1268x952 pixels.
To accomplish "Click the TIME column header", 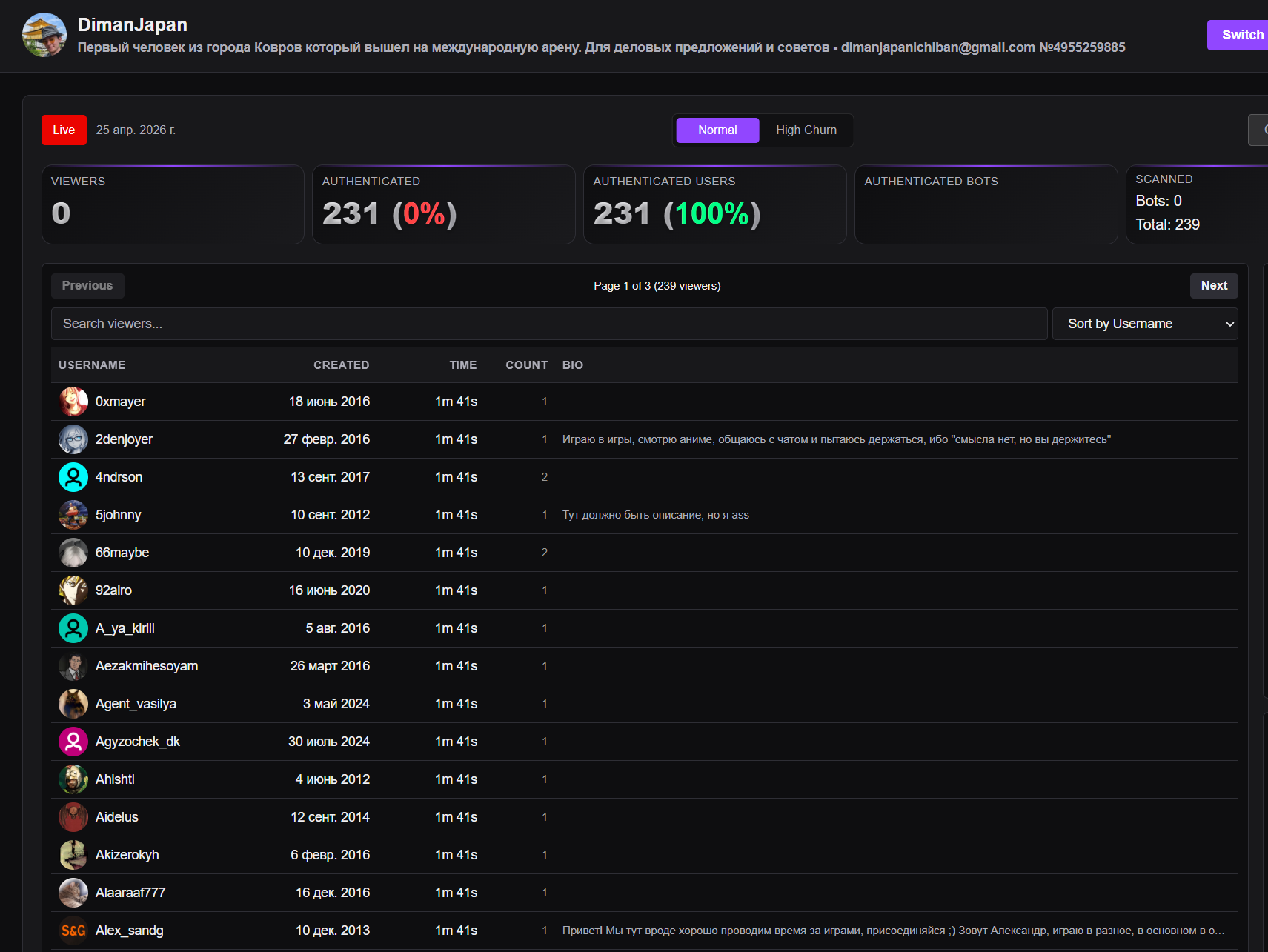I will tap(462, 365).
